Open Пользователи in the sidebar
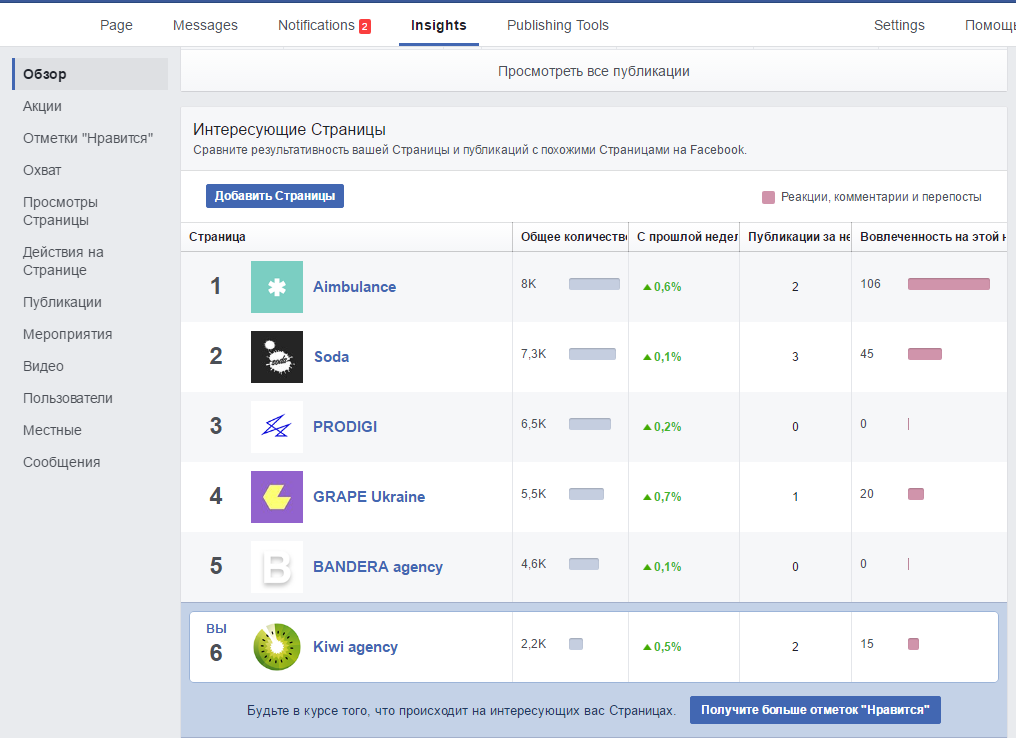This screenshot has height=738, width=1016. pyautogui.click(x=67, y=398)
